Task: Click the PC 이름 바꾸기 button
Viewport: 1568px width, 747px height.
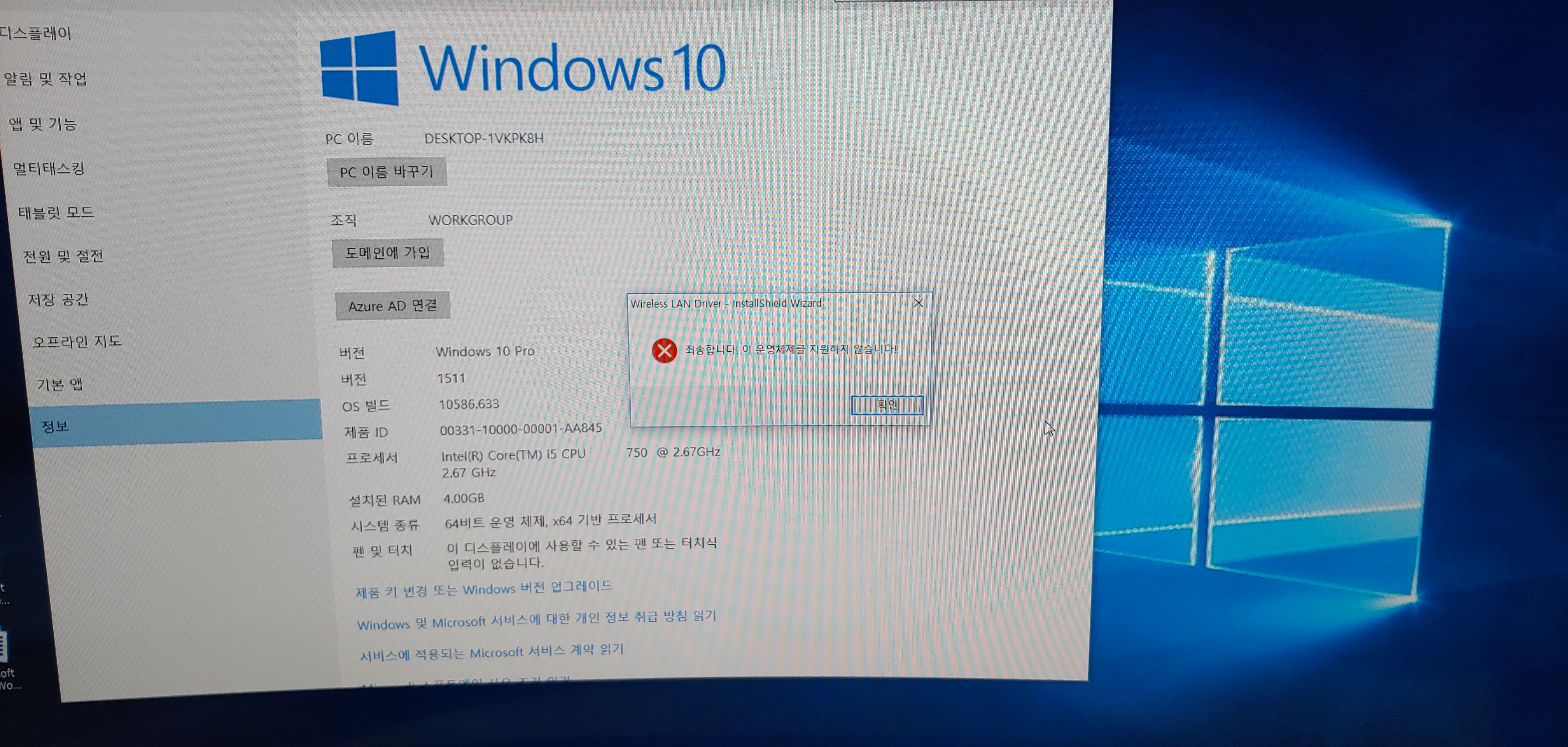Action: click(x=387, y=172)
